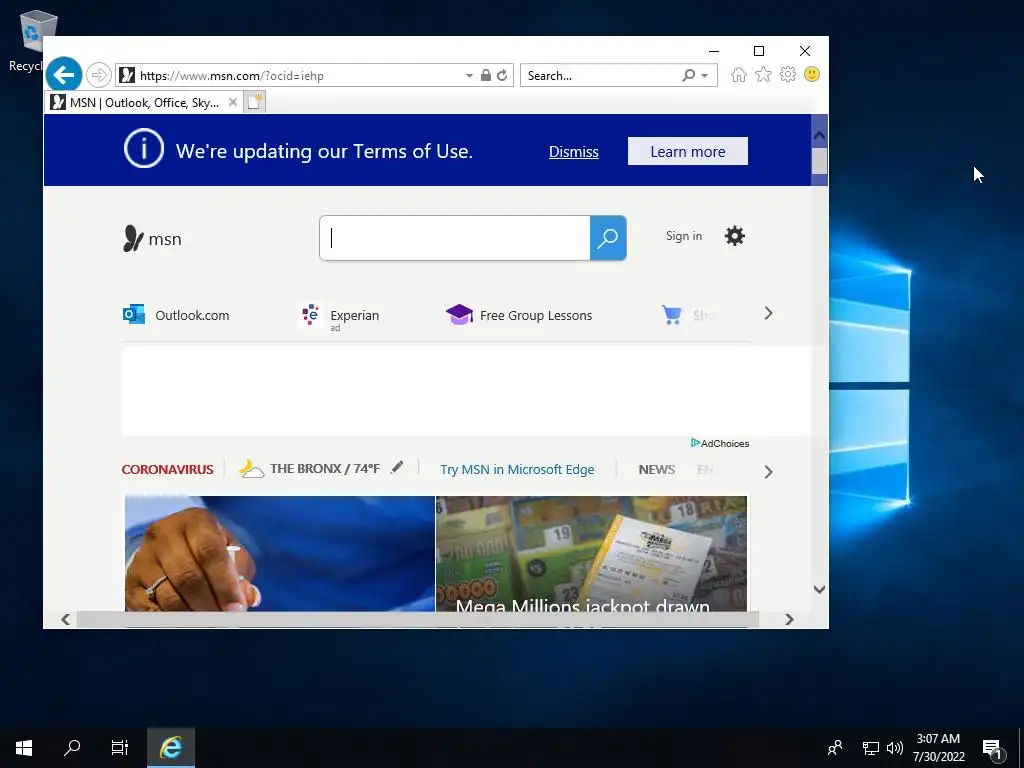
Task: Open People icon in system tray
Action: click(x=835, y=748)
